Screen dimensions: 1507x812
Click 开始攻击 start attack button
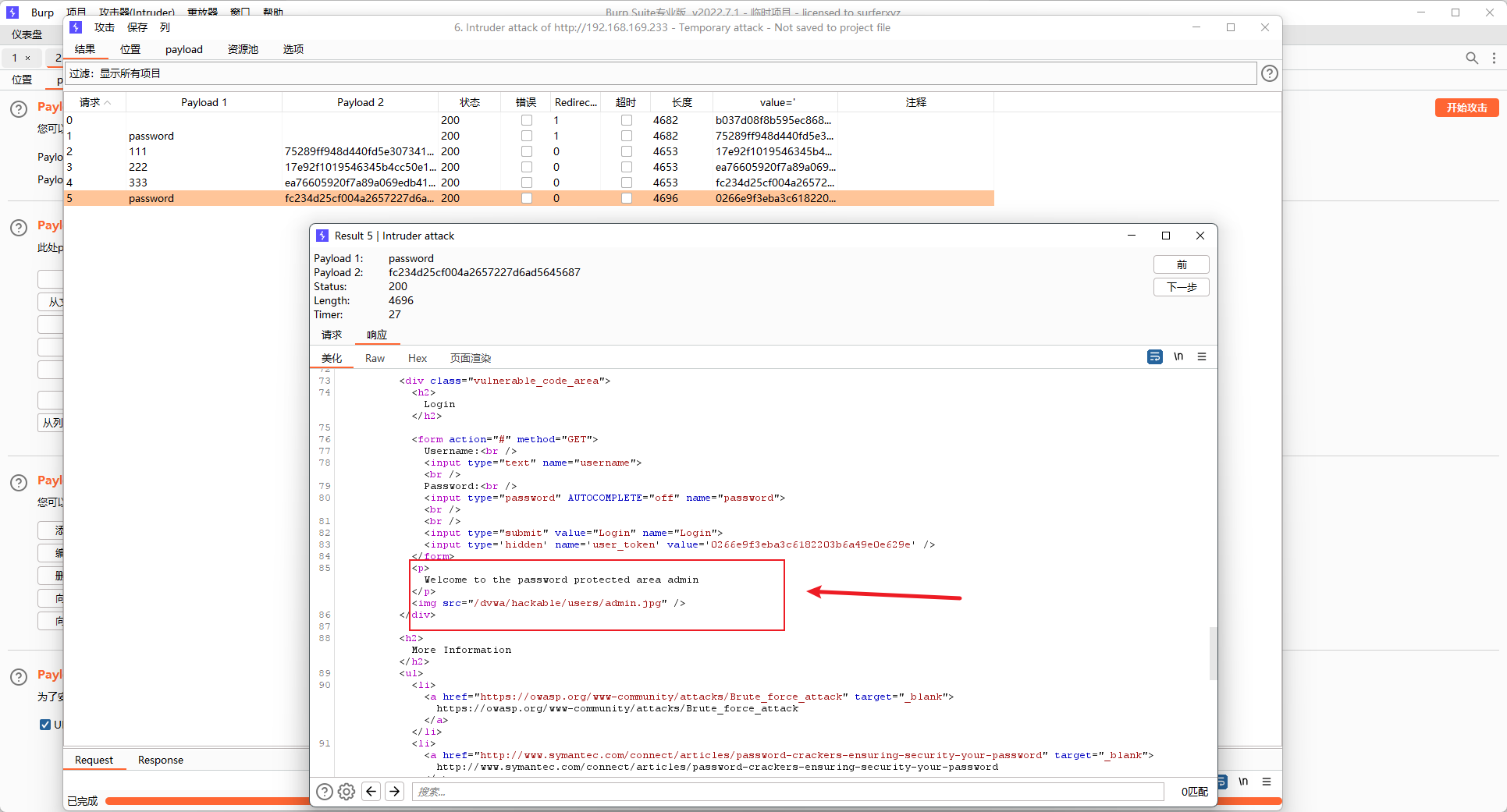click(x=1467, y=108)
